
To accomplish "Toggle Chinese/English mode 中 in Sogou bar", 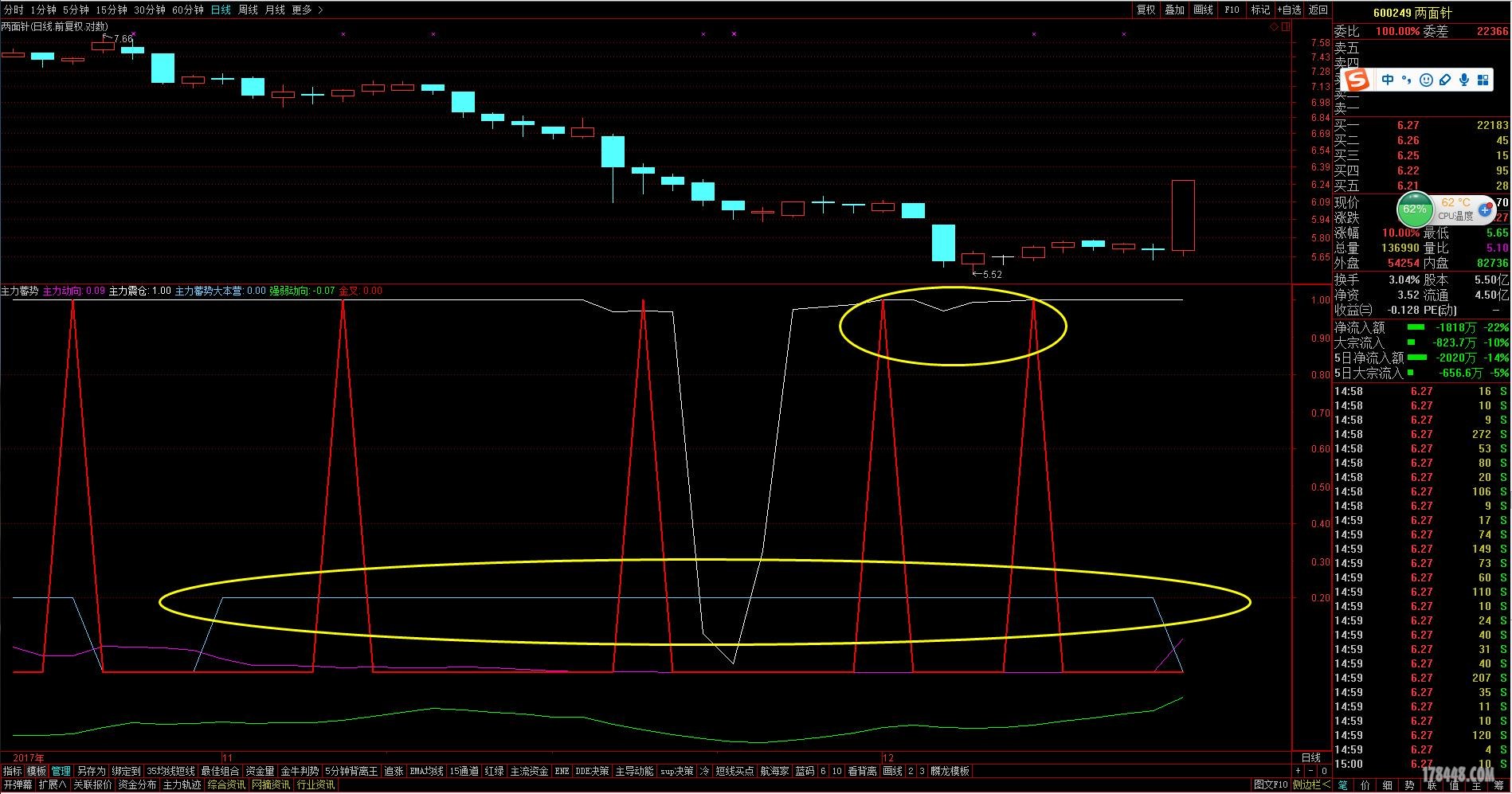I will click(1388, 80).
